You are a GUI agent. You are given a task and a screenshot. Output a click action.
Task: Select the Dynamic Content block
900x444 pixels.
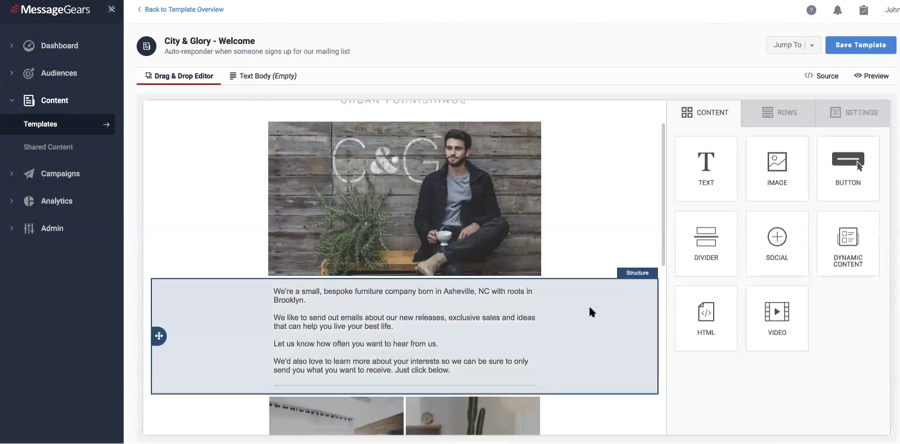(x=848, y=244)
